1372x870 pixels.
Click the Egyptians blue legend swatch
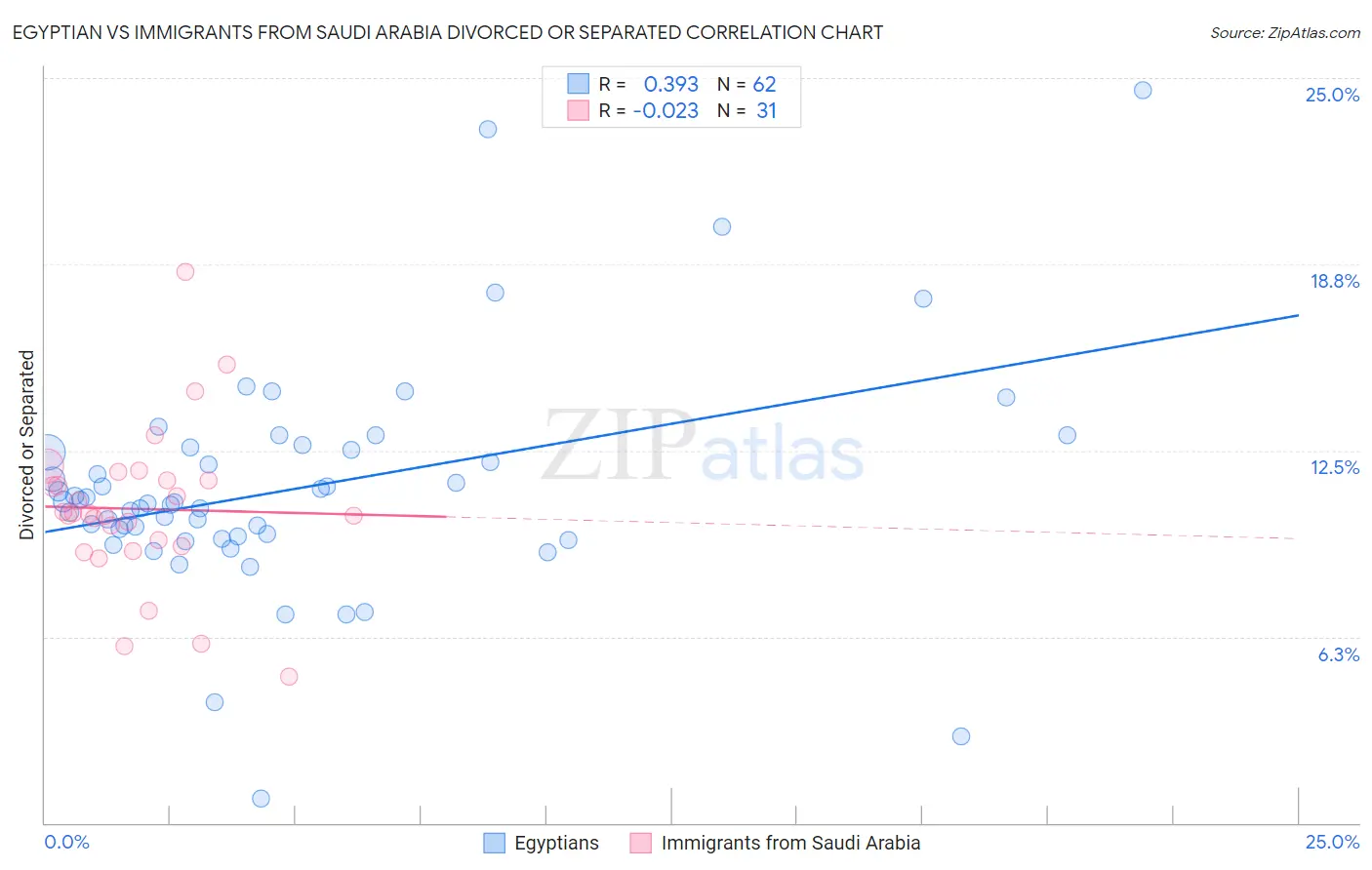[495, 843]
